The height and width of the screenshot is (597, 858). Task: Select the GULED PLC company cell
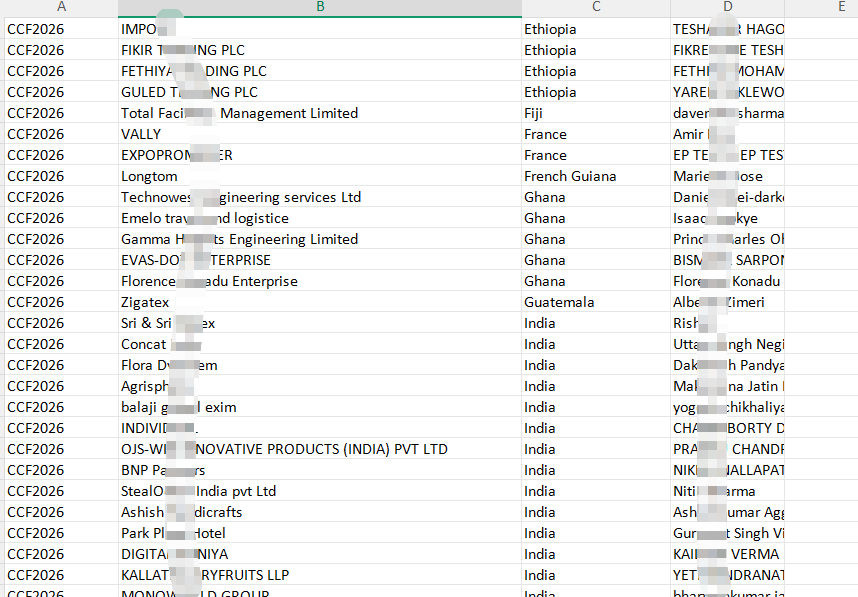[319, 92]
